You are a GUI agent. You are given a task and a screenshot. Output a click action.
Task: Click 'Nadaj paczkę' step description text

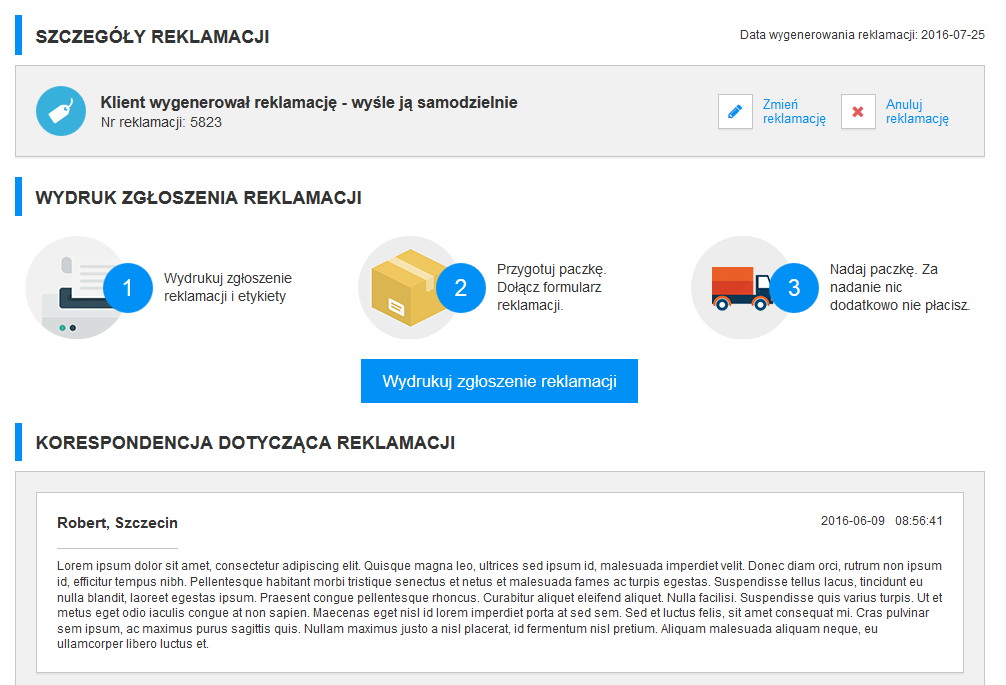[x=899, y=287]
